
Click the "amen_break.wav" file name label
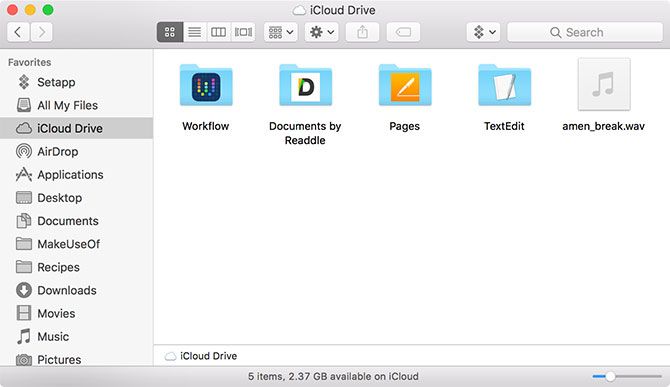pyautogui.click(x=603, y=126)
